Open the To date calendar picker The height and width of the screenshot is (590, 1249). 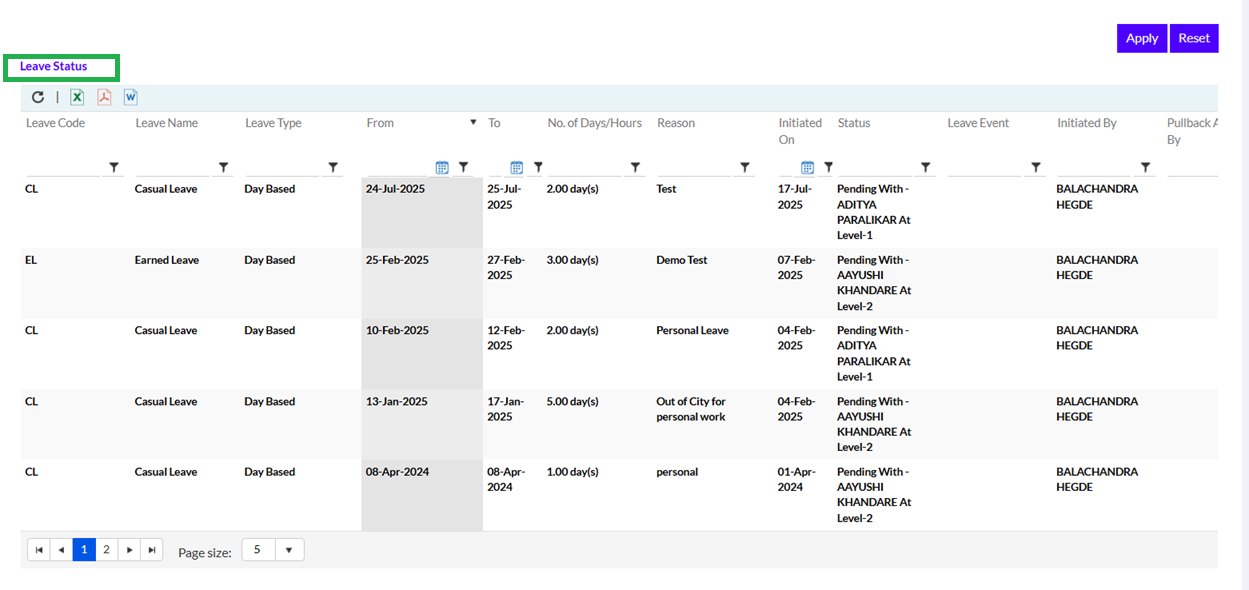click(517, 168)
